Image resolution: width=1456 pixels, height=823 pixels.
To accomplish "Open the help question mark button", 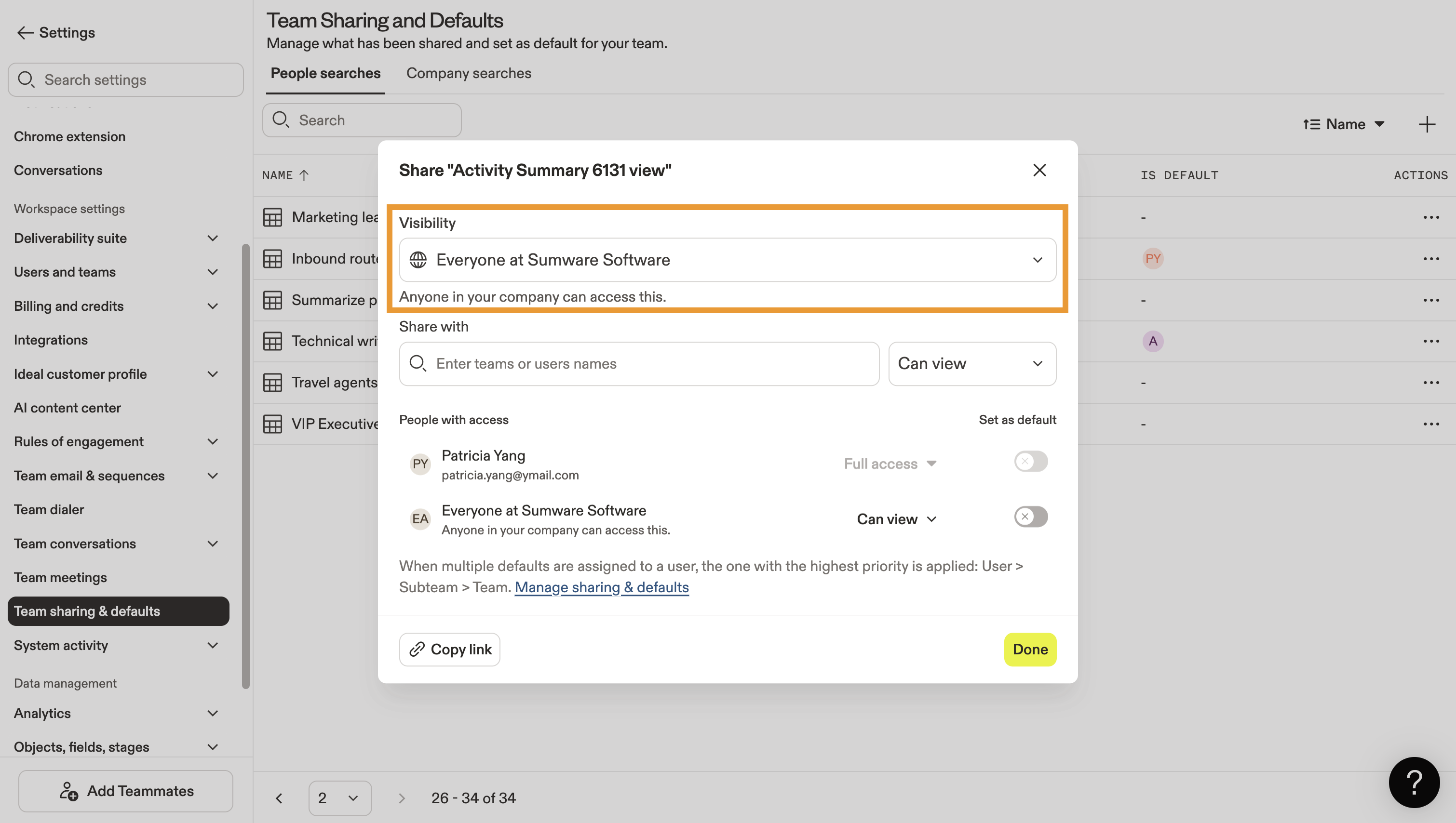I will 1414,783.
